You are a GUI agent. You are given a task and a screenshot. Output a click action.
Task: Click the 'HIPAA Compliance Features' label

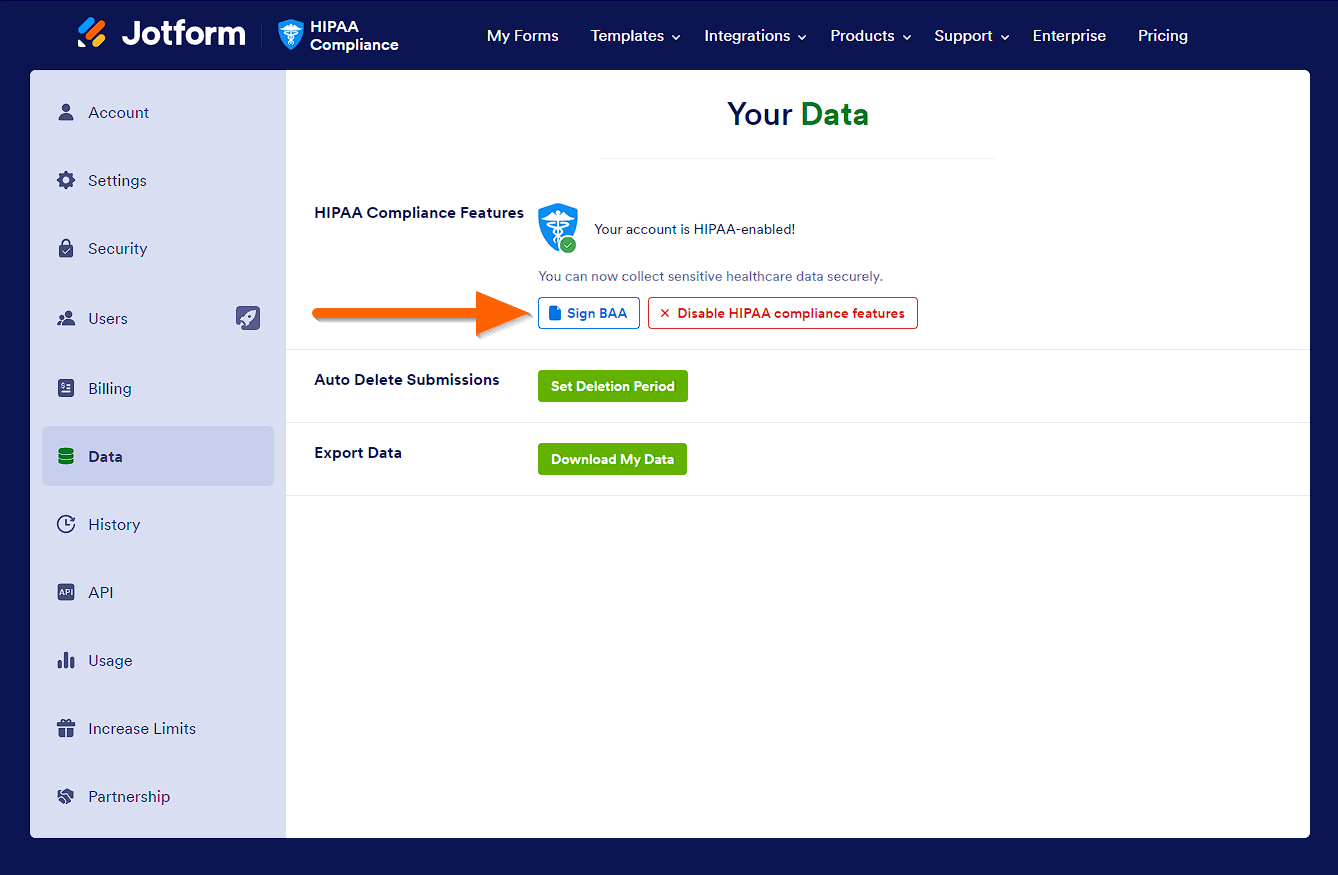pos(419,213)
